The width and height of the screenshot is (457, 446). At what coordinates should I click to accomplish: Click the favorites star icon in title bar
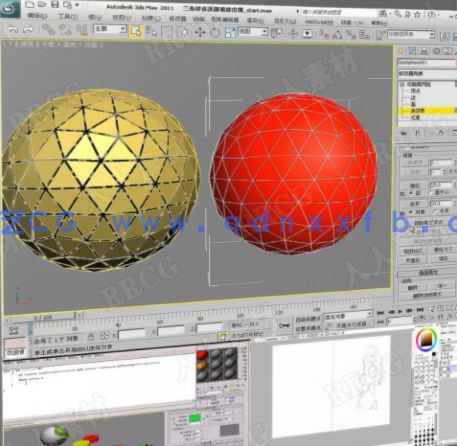(x=417, y=14)
